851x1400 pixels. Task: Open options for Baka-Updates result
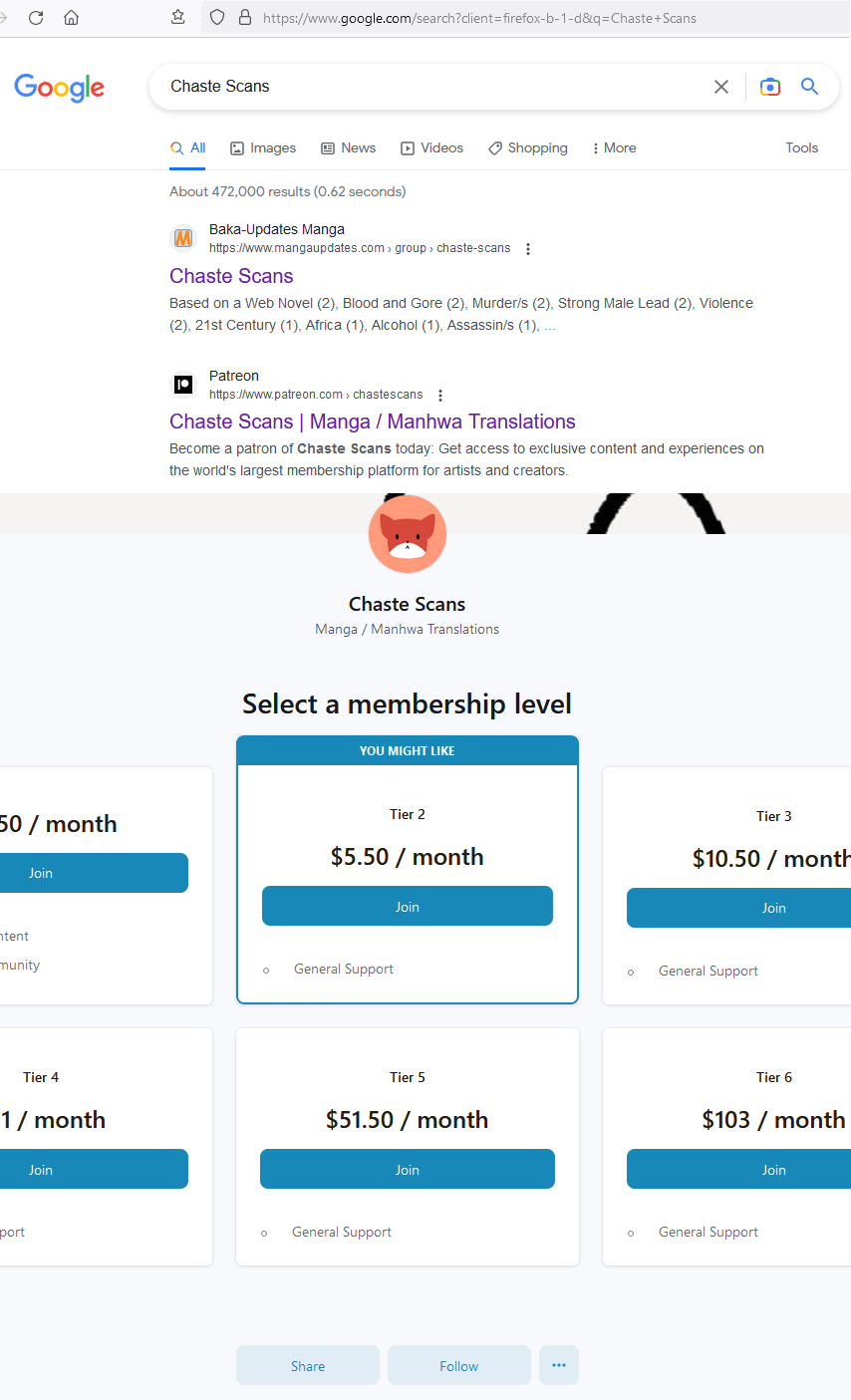528,249
